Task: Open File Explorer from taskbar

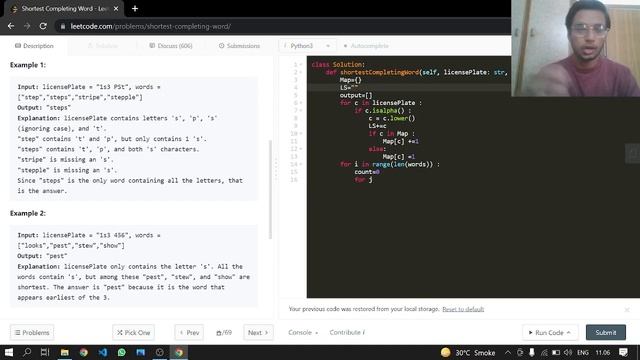Action: coord(64,352)
